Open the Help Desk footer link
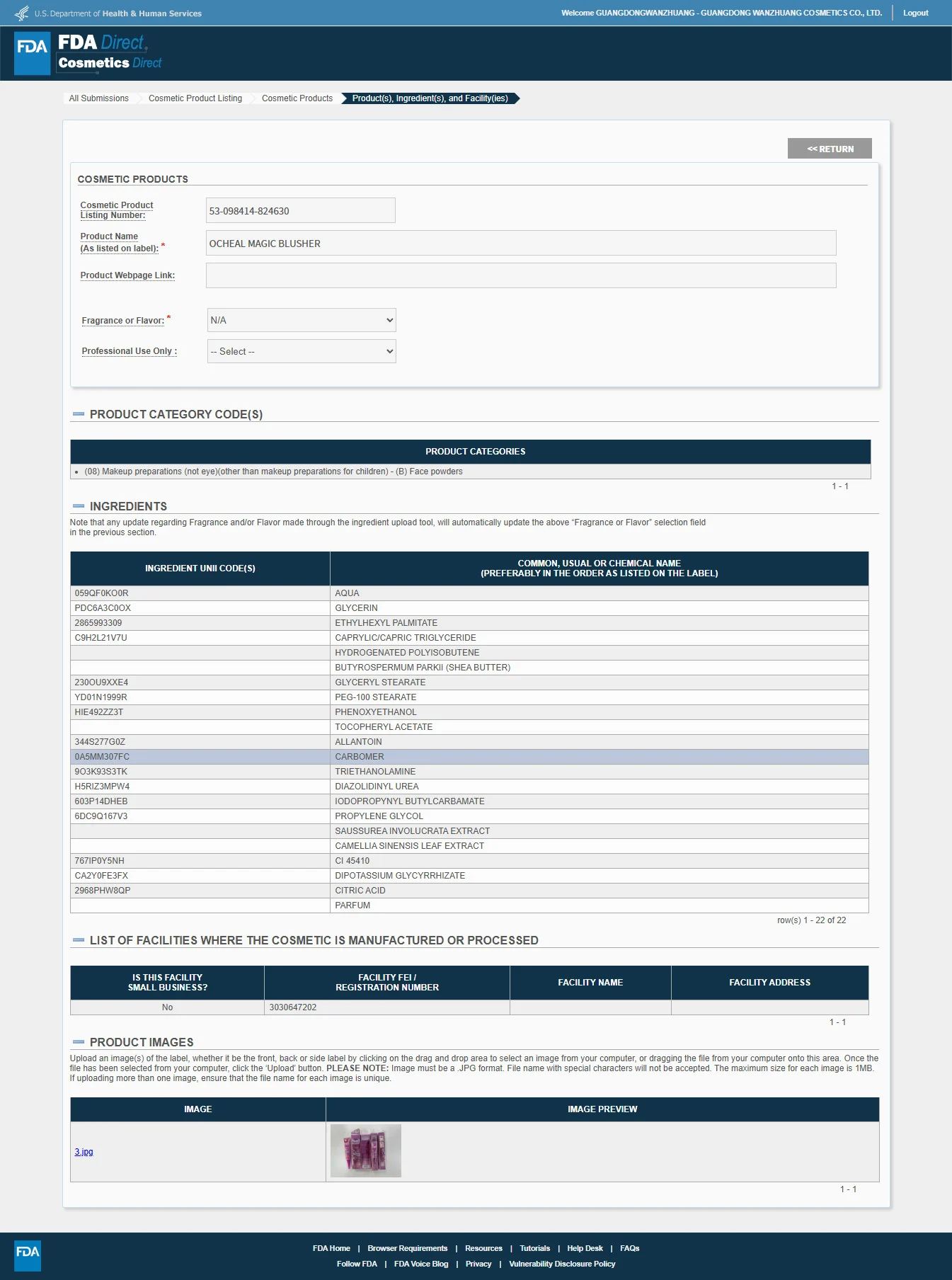 click(585, 1248)
